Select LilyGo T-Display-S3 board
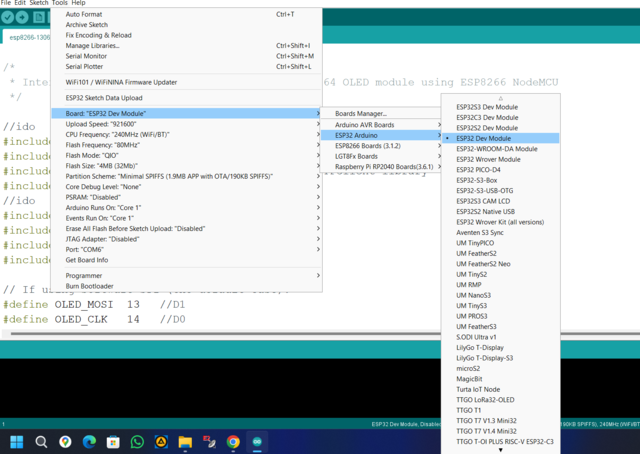The width and height of the screenshot is (640, 454). point(500,358)
